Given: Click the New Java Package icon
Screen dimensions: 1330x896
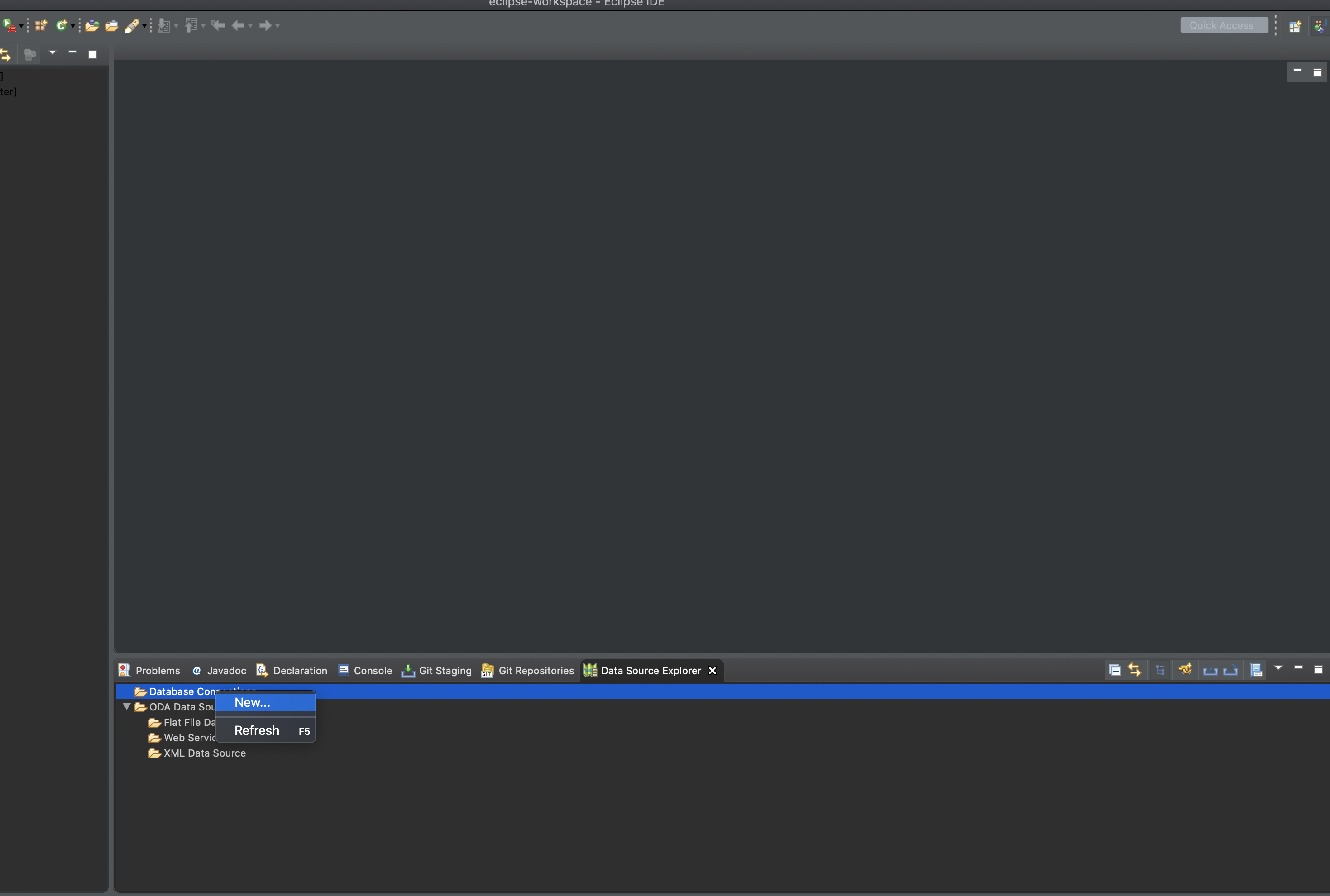Looking at the screenshot, I should click(x=41, y=25).
